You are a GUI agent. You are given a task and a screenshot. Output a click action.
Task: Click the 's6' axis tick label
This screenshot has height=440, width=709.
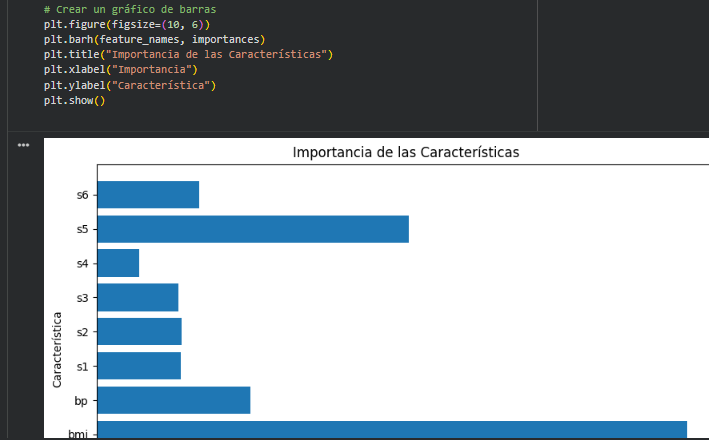coord(82,195)
